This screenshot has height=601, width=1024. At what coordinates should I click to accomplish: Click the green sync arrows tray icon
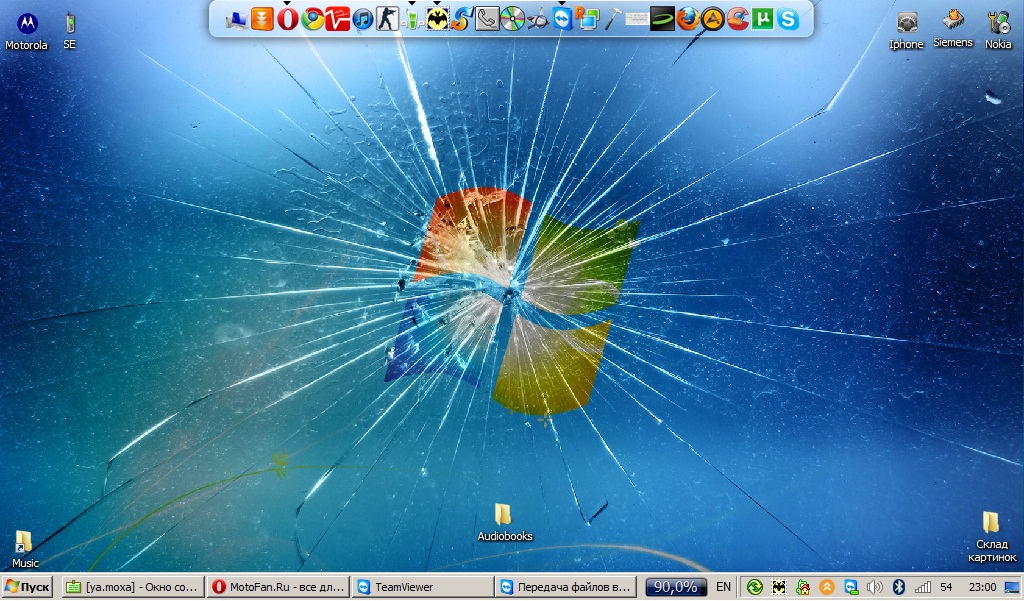pos(755,587)
